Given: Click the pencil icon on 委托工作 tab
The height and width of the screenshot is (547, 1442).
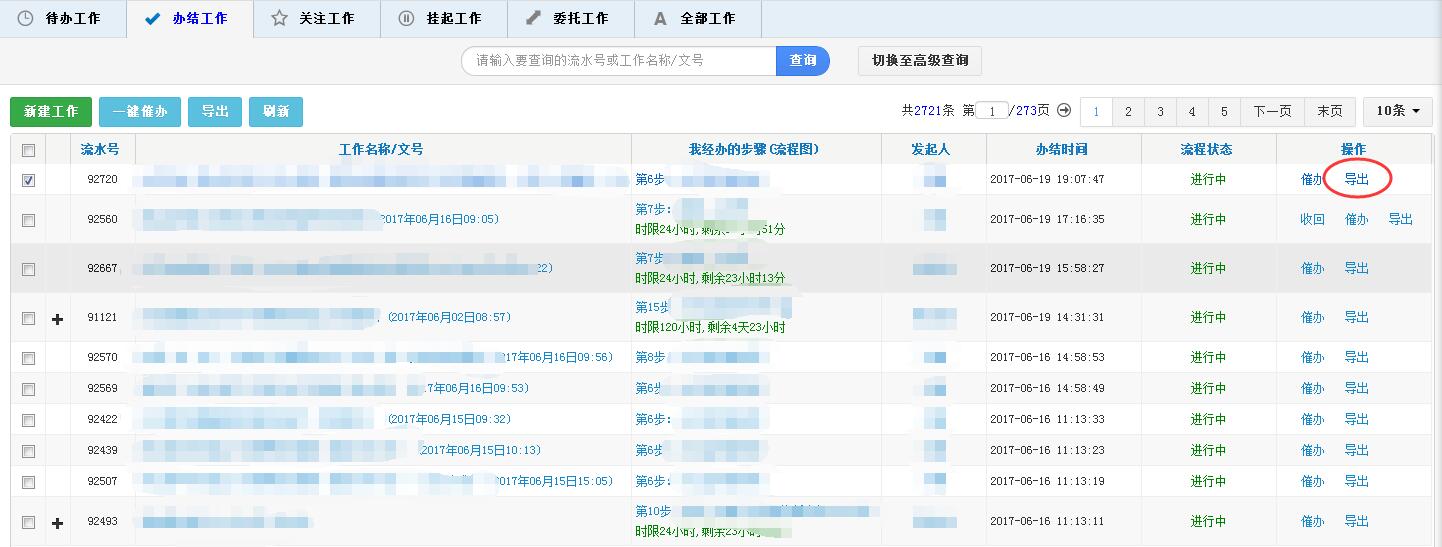Looking at the screenshot, I should 533,19.
